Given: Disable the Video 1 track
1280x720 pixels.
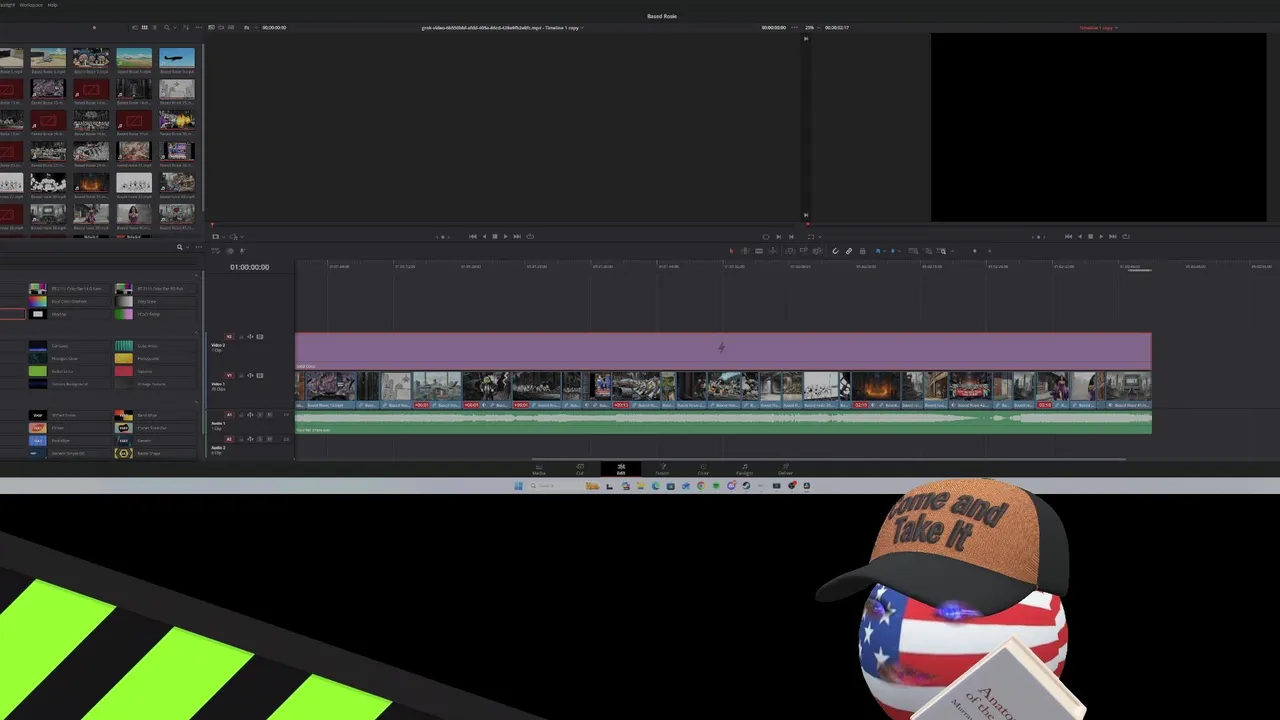Looking at the screenshot, I should coord(260,376).
